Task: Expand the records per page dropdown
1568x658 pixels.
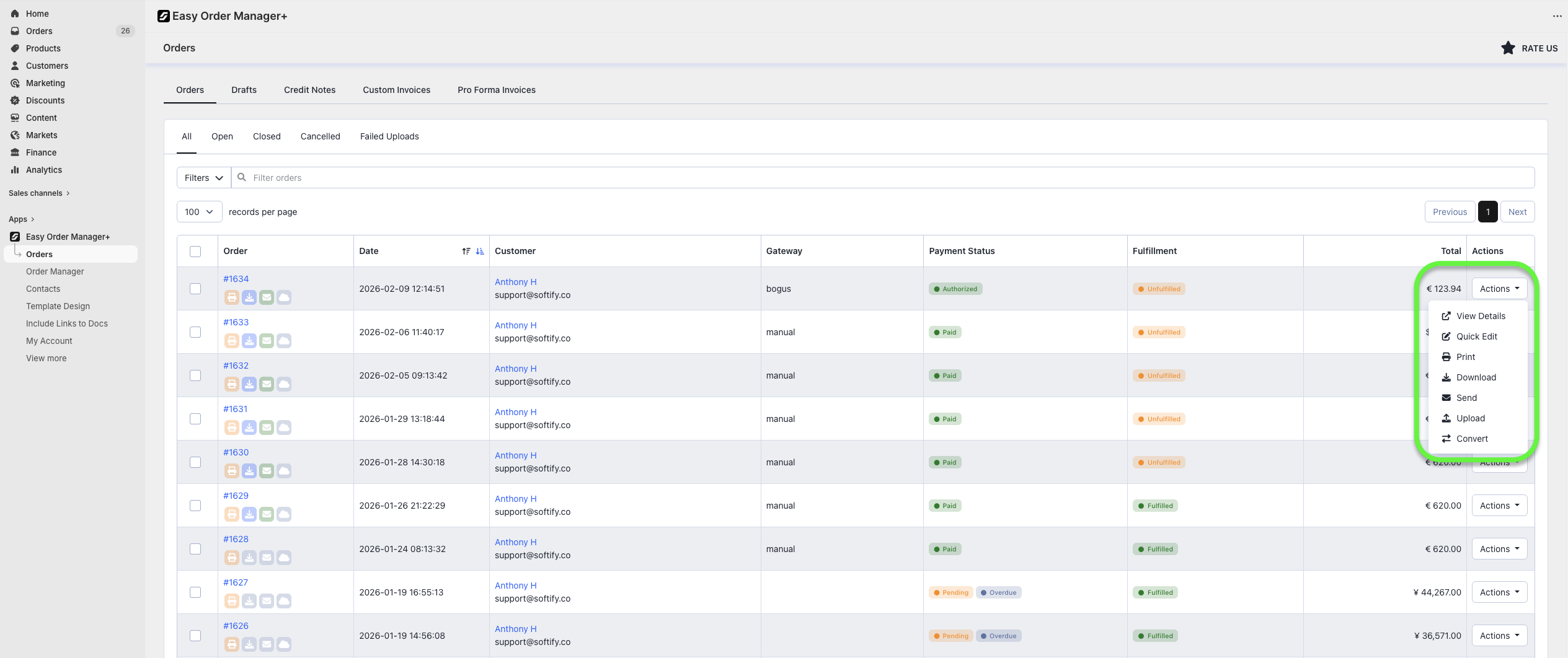Action: (x=199, y=212)
